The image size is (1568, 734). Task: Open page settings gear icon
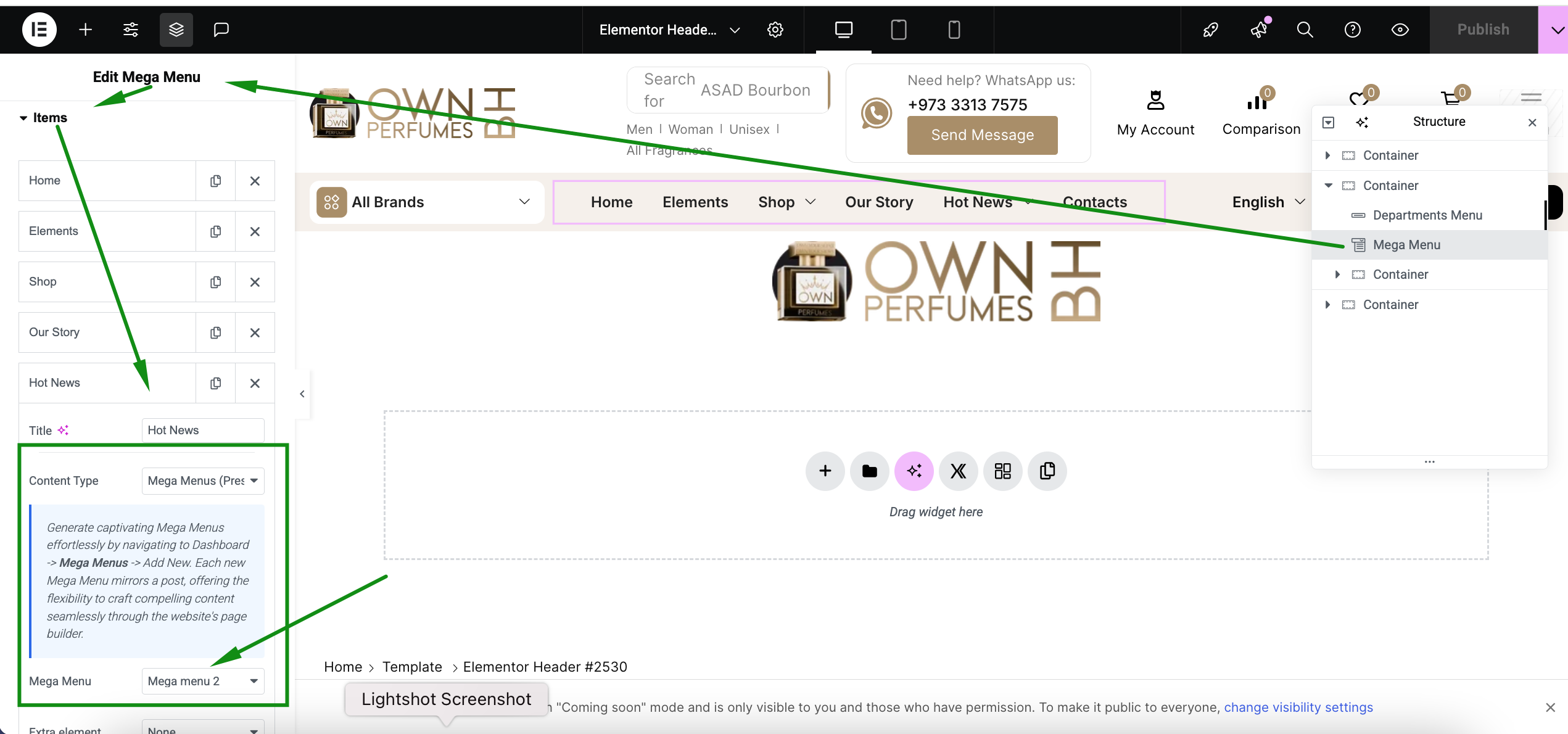click(x=775, y=30)
